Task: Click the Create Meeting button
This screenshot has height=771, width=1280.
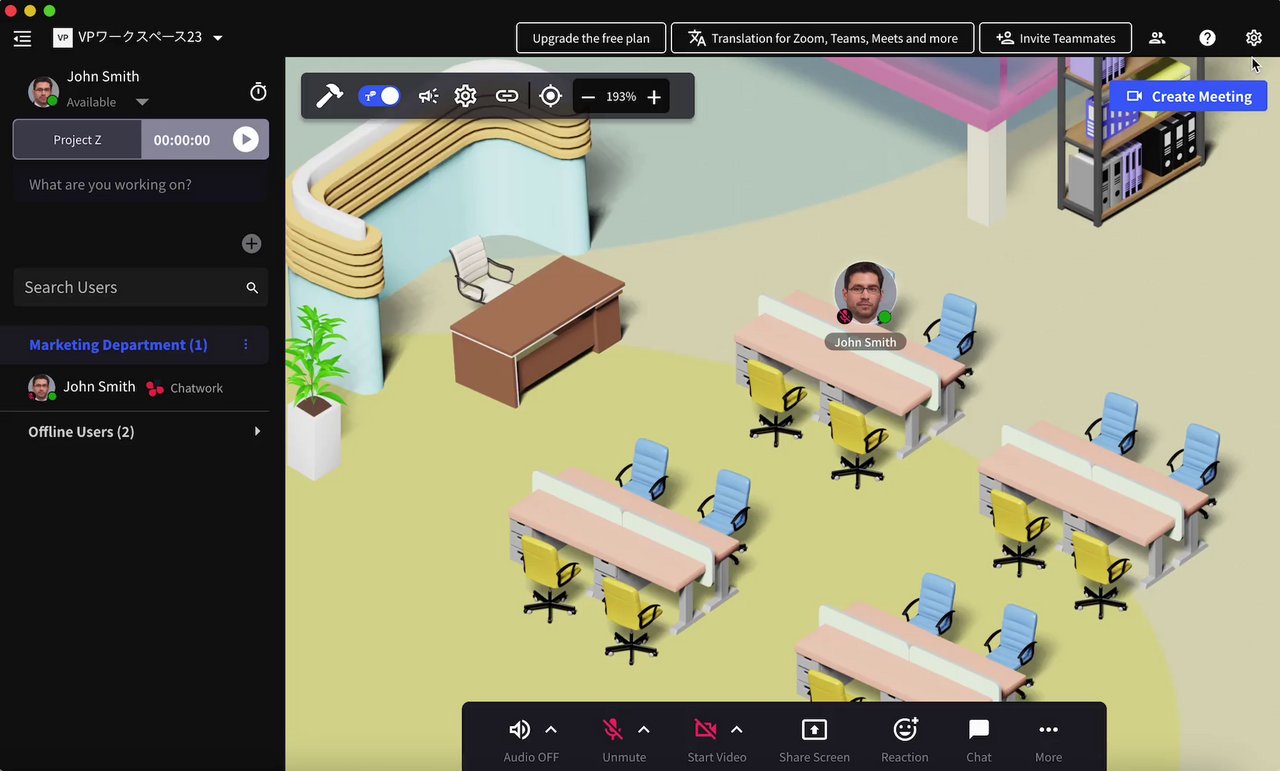Action: pos(1188,96)
